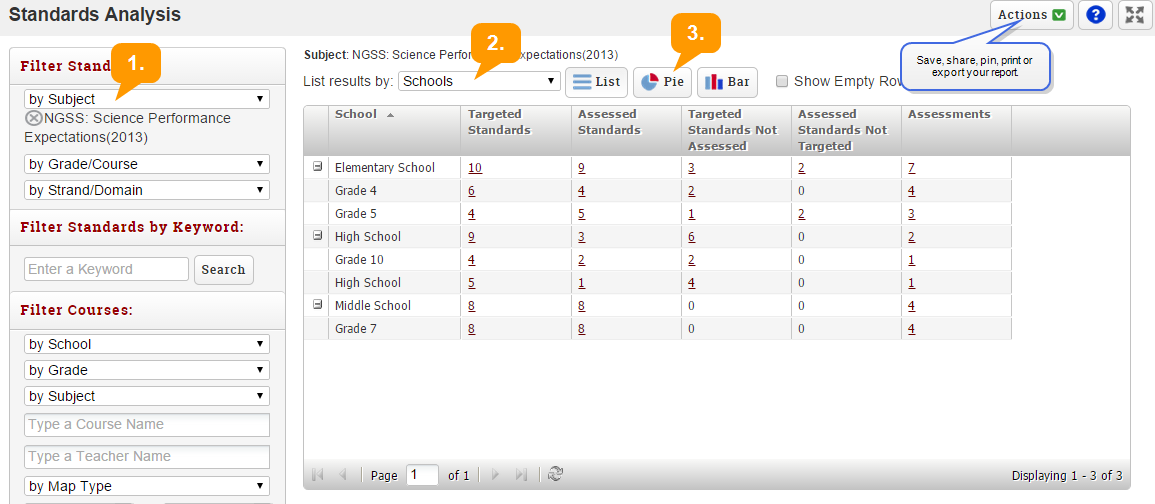1155x504 pixels.
Task: Click the blue help question mark icon
Action: click(1096, 15)
